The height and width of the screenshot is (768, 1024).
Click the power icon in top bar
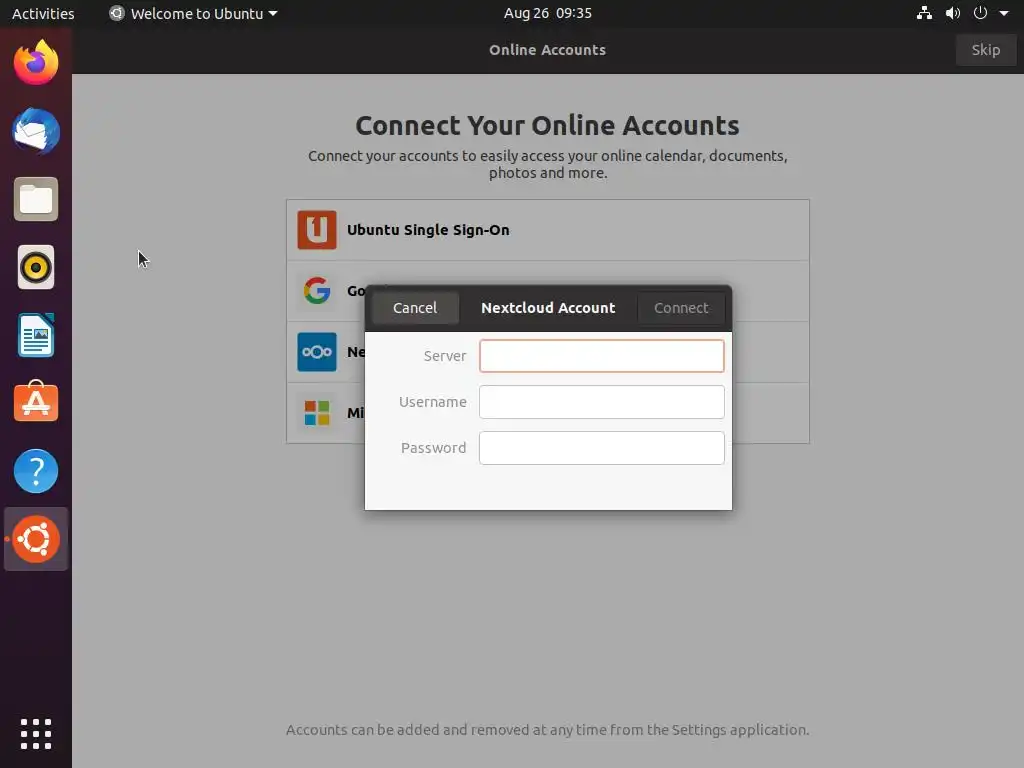pyautogui.click(x=980, y=13)
